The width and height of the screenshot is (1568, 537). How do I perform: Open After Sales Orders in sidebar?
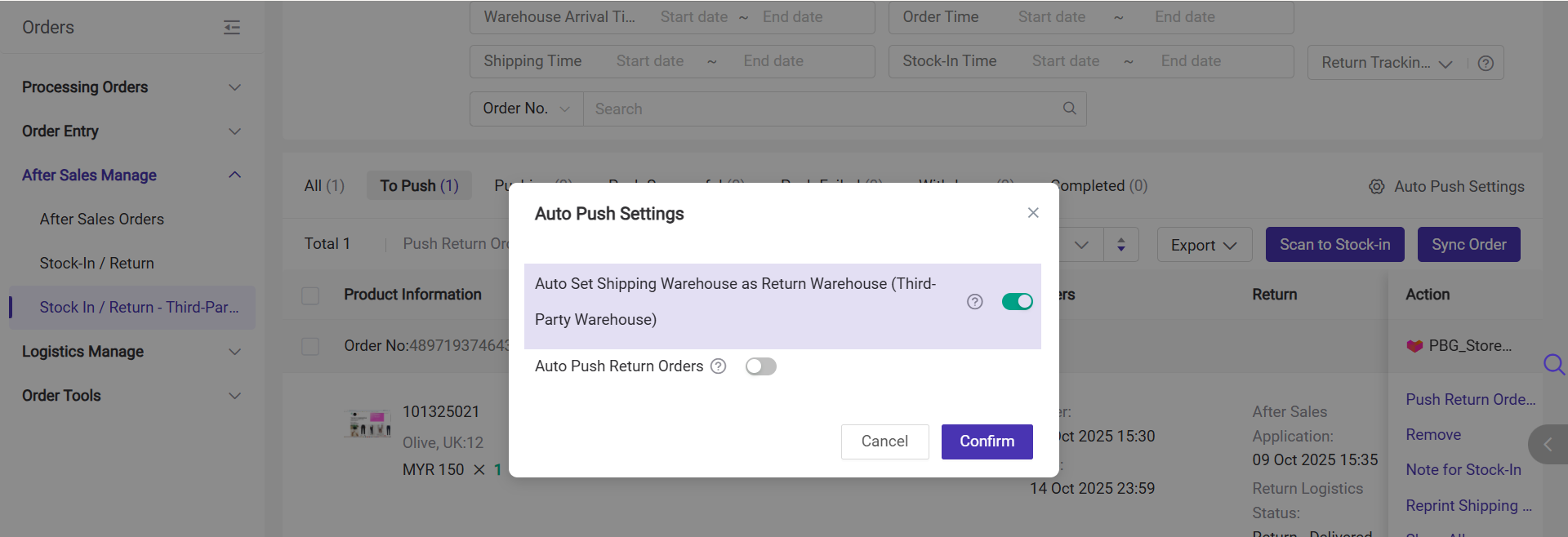[x=102, y=220]
